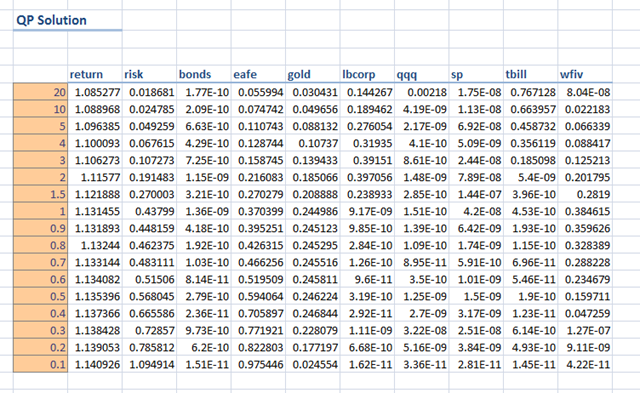
Task: Click the orange cell with value 0.4
Action: click(x=40, y=313)
